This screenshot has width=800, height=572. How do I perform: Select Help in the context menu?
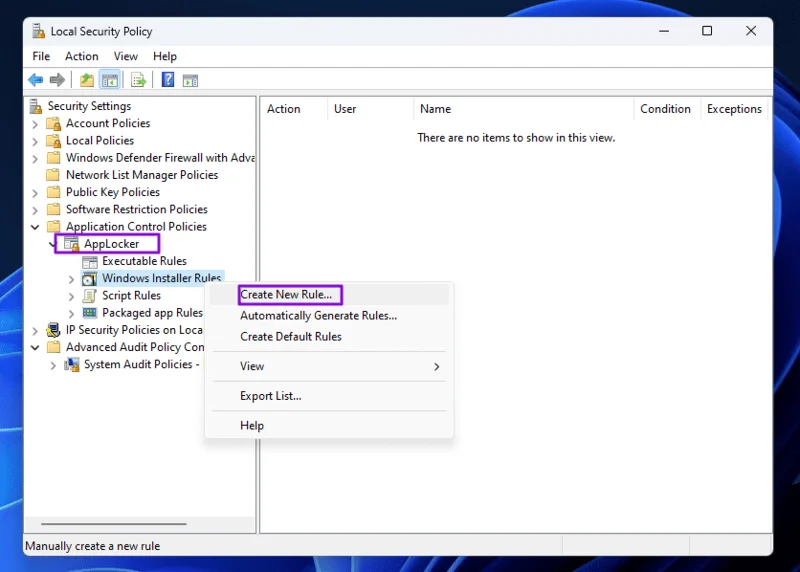click(x=329, y=426)
